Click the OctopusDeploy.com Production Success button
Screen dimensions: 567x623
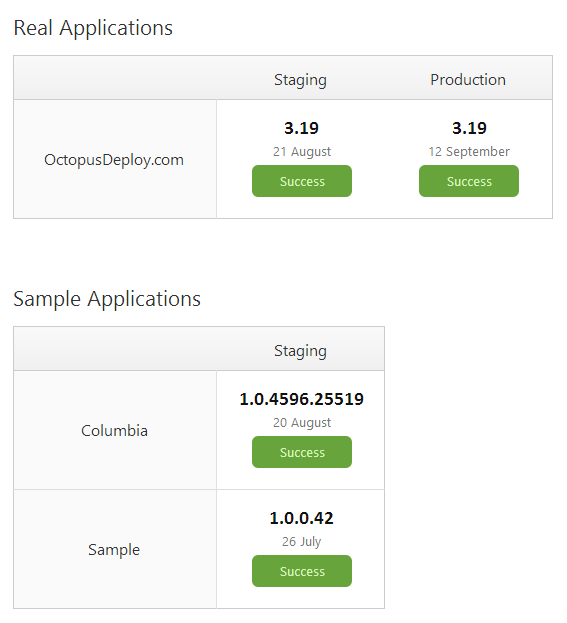coord(468,181)
